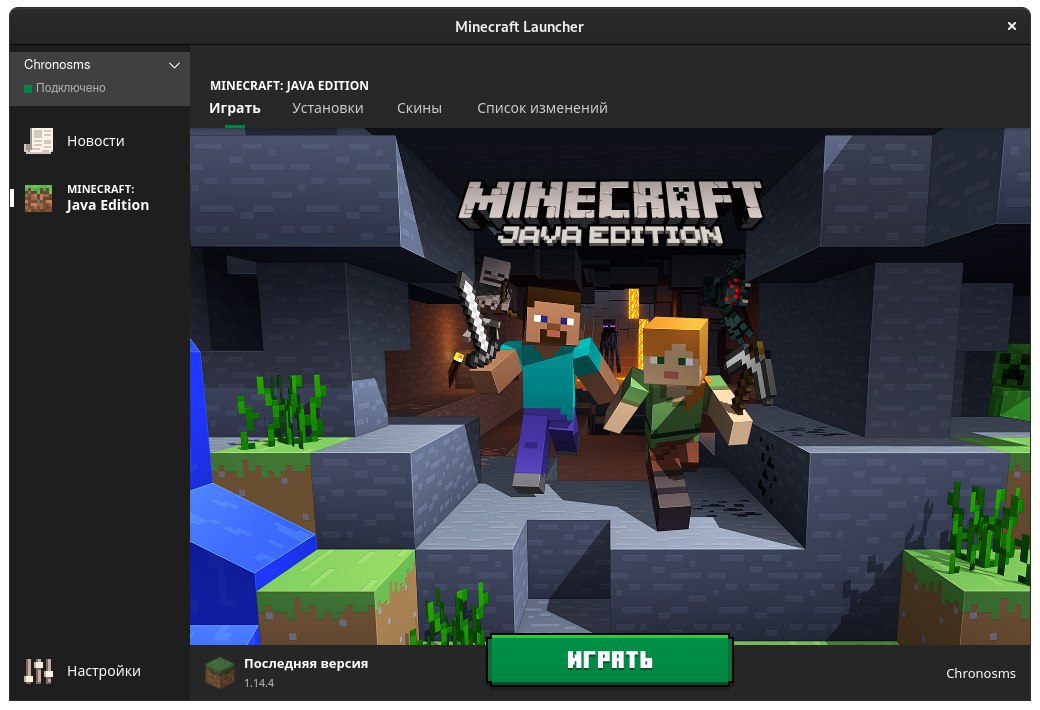Click the green Подключено status indicator
1040x710 pixels.
pos(28,88)
